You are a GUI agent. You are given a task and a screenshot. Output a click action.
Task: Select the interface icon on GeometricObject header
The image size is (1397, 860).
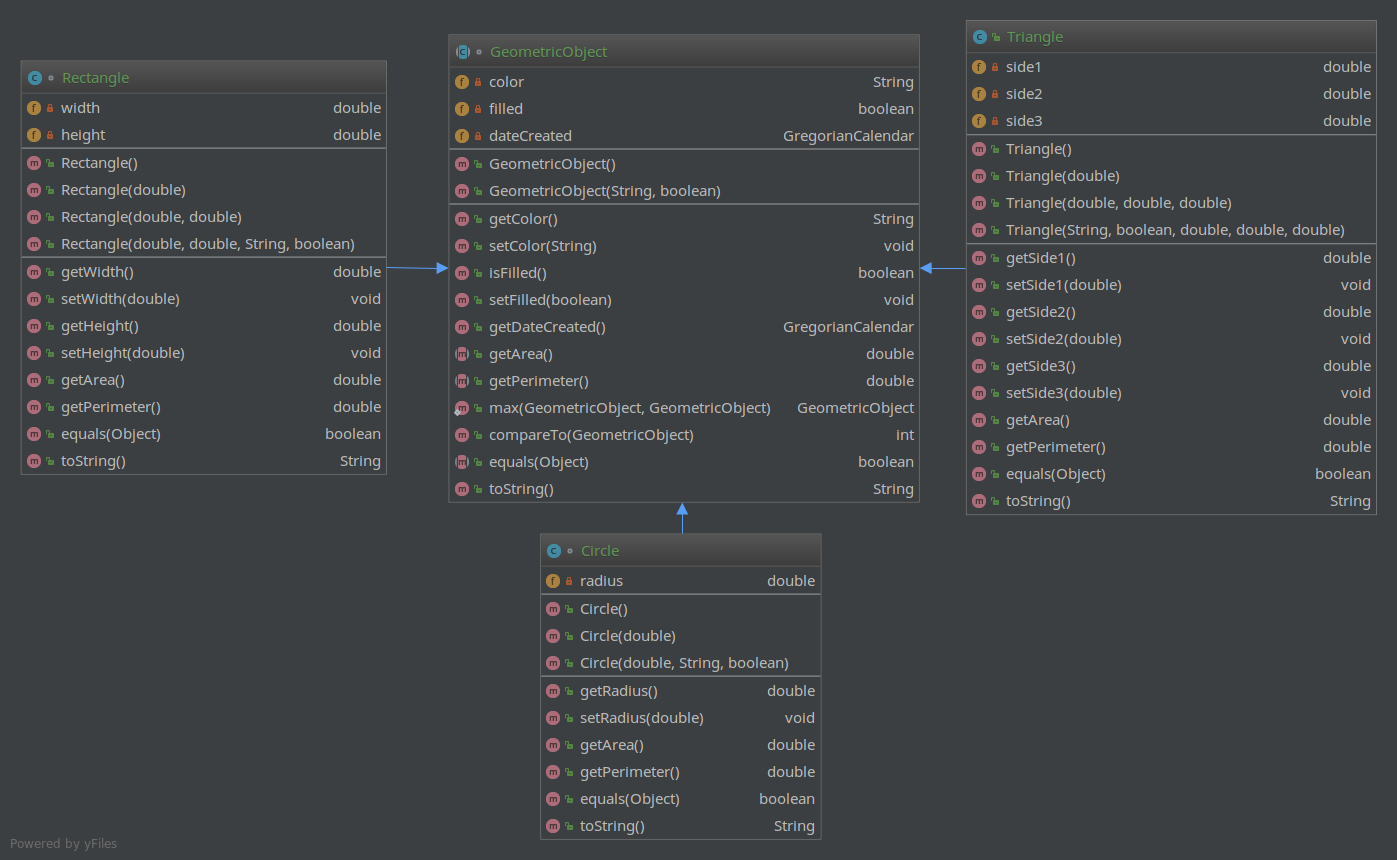click(464, 50)
